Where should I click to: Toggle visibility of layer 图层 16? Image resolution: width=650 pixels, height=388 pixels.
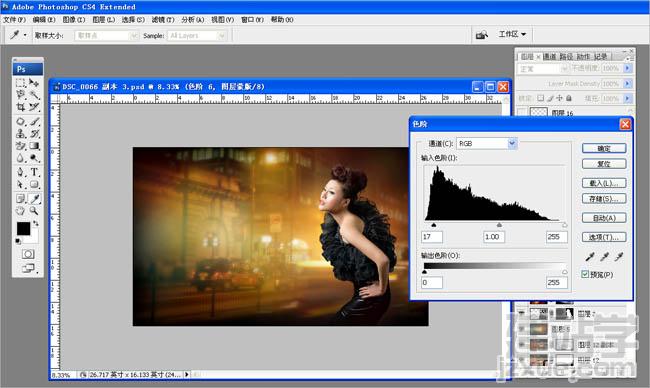(522, 112)
